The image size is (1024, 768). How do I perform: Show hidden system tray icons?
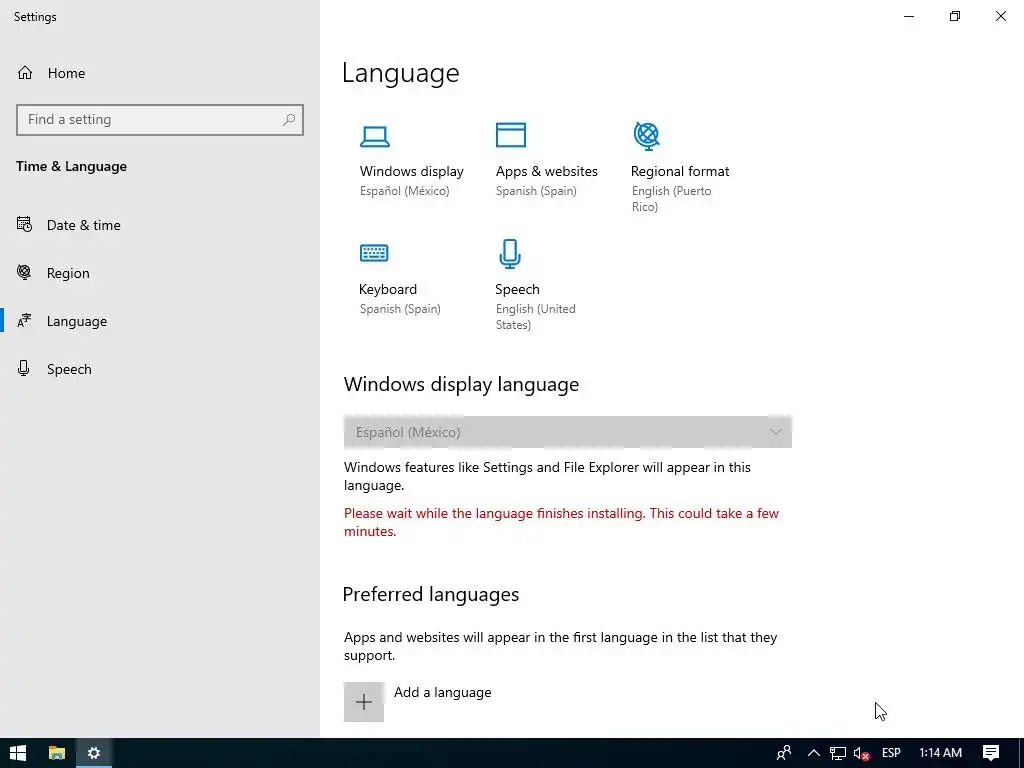pos(814,753)
